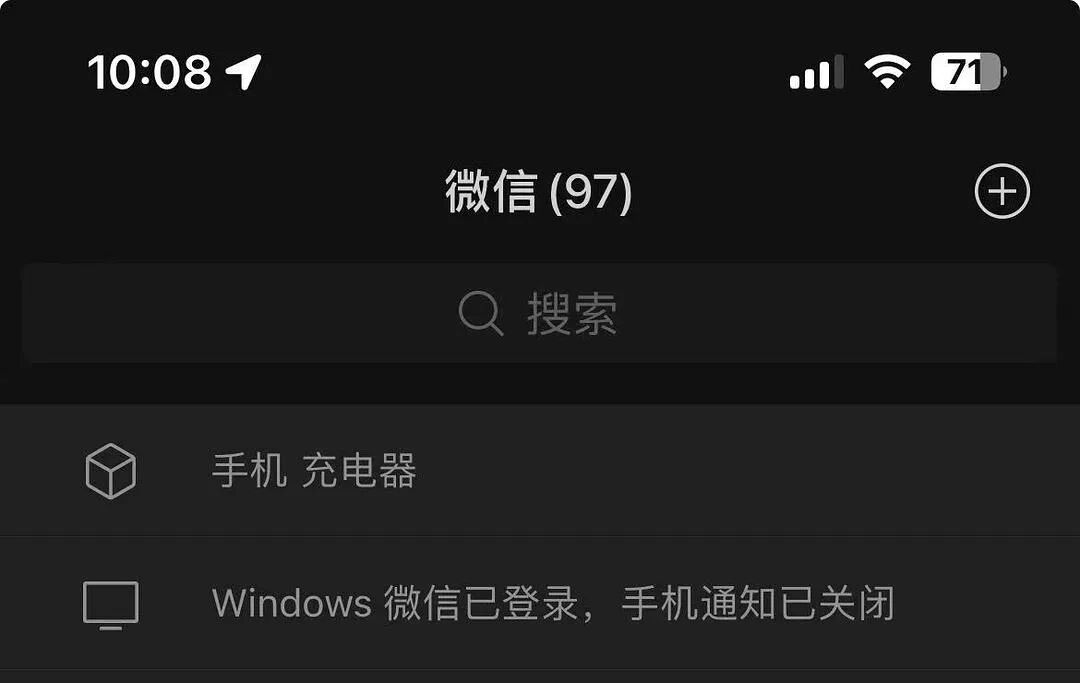This screenshot has width=1080, height=683.
Task: Focus the 搜索 search field
Action: click(540, 313)
